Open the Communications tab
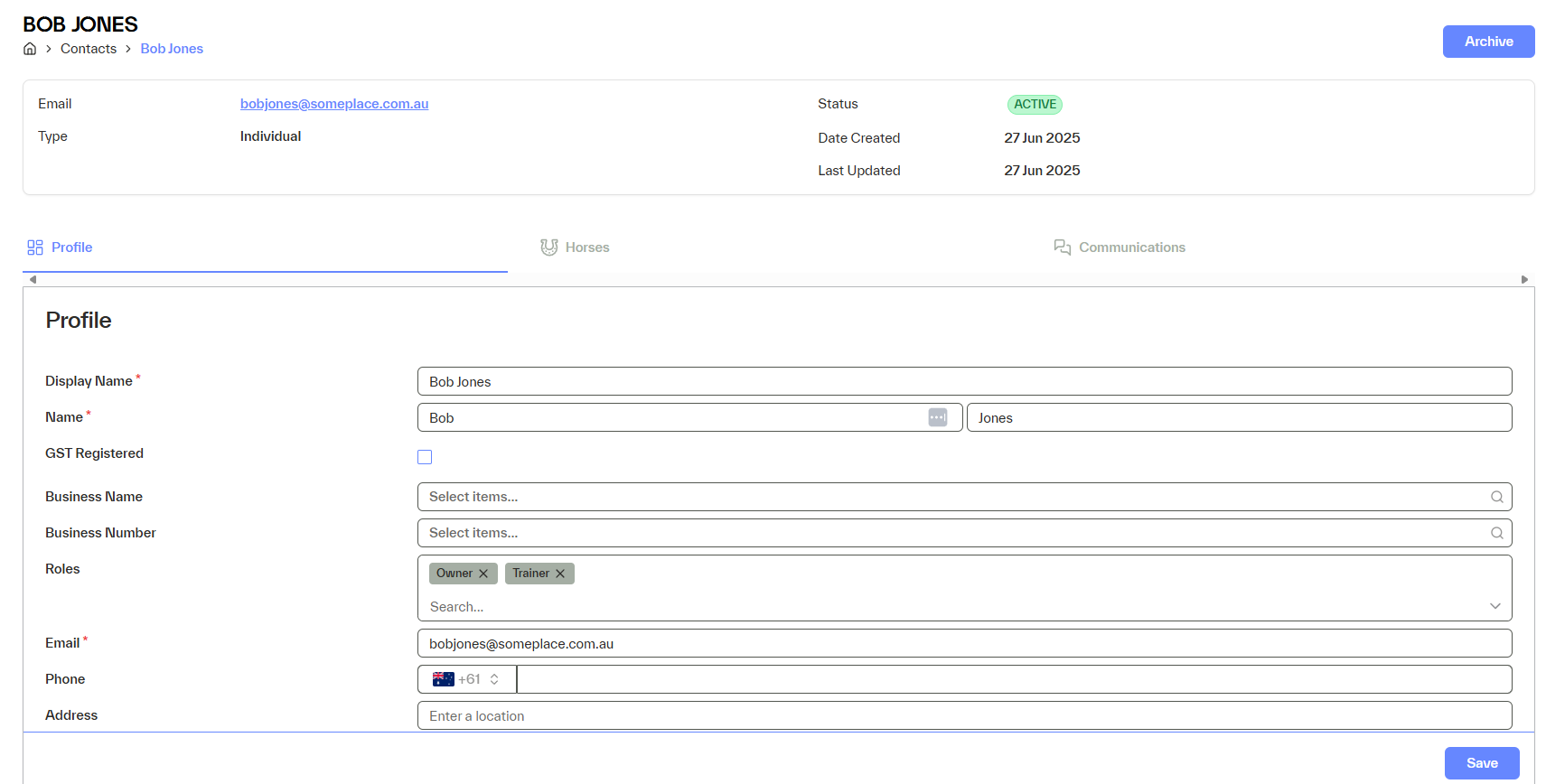1546x784 pixels. 1120,247
